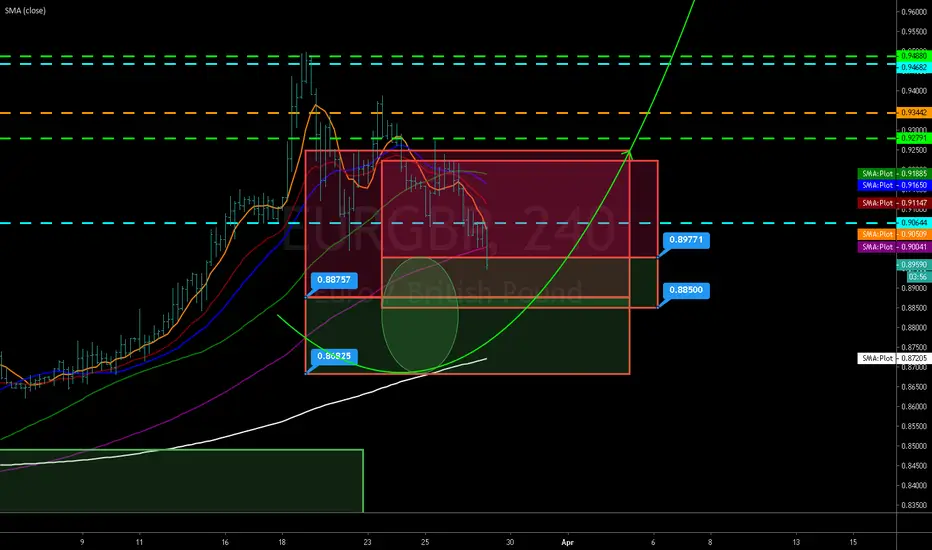Select the green ellipse drawing on chart
Image resolution: width=932 pixels, height=550 pixels.
[x=420, y=315]
